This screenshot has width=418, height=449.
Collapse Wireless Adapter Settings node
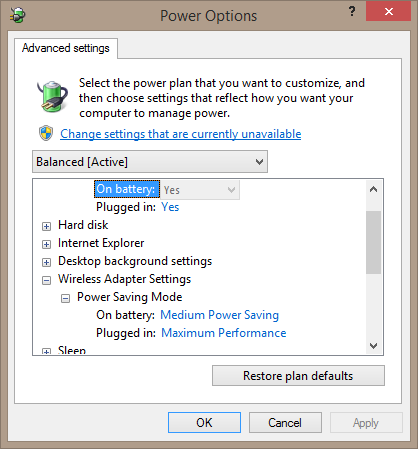point(46,280)
